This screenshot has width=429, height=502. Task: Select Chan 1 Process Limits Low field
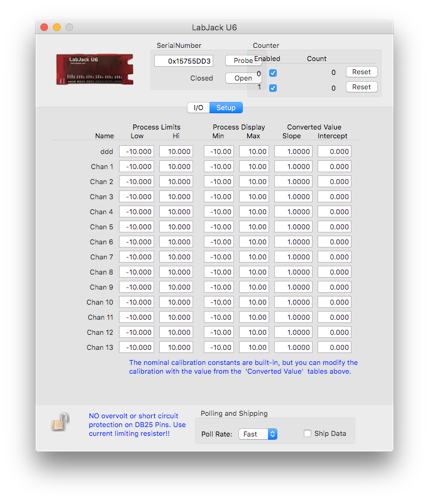click(137, 167)
